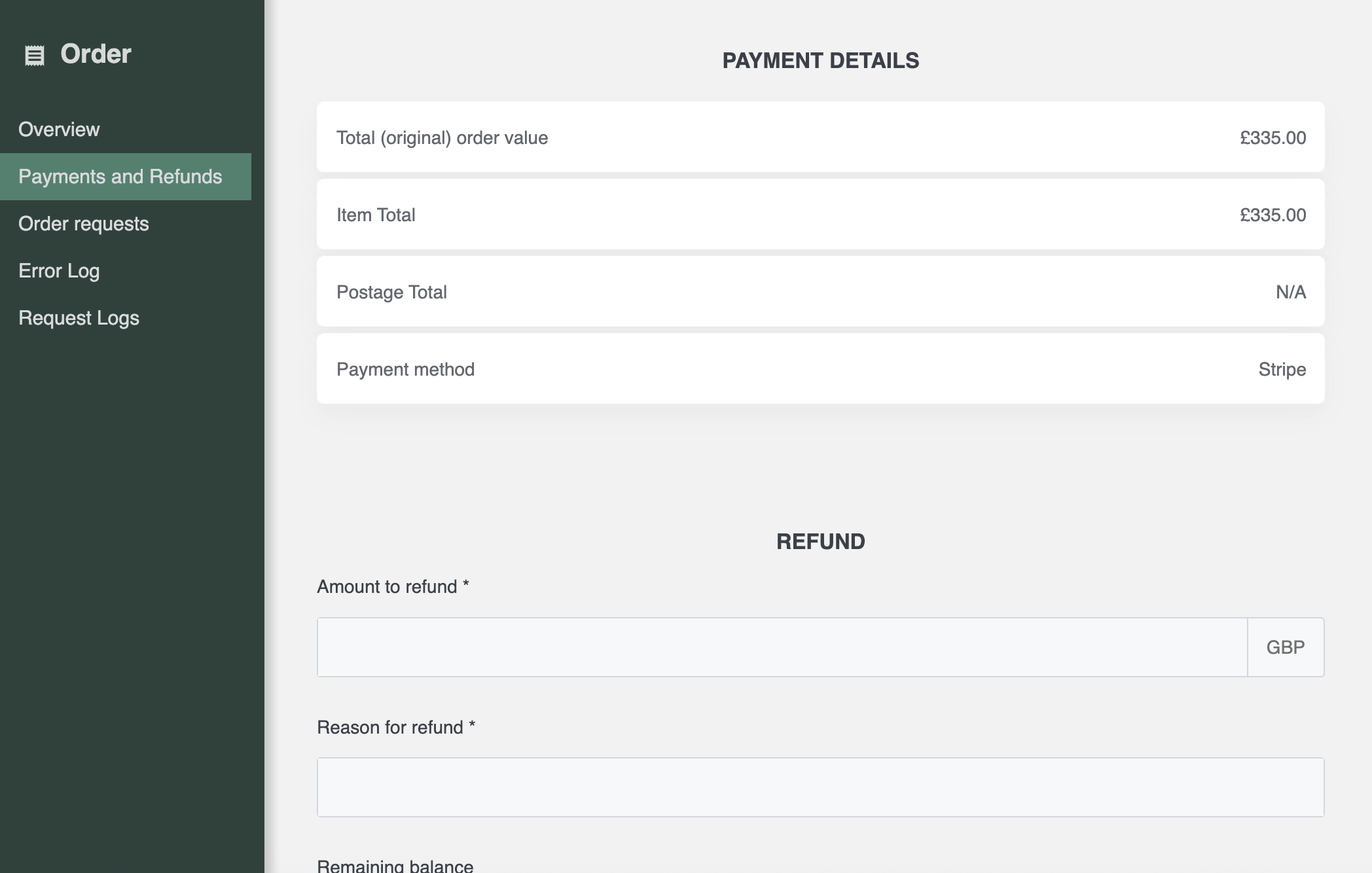Click the GBP currency addon
Screen dimensions: 1372x873
(1285, 647)
